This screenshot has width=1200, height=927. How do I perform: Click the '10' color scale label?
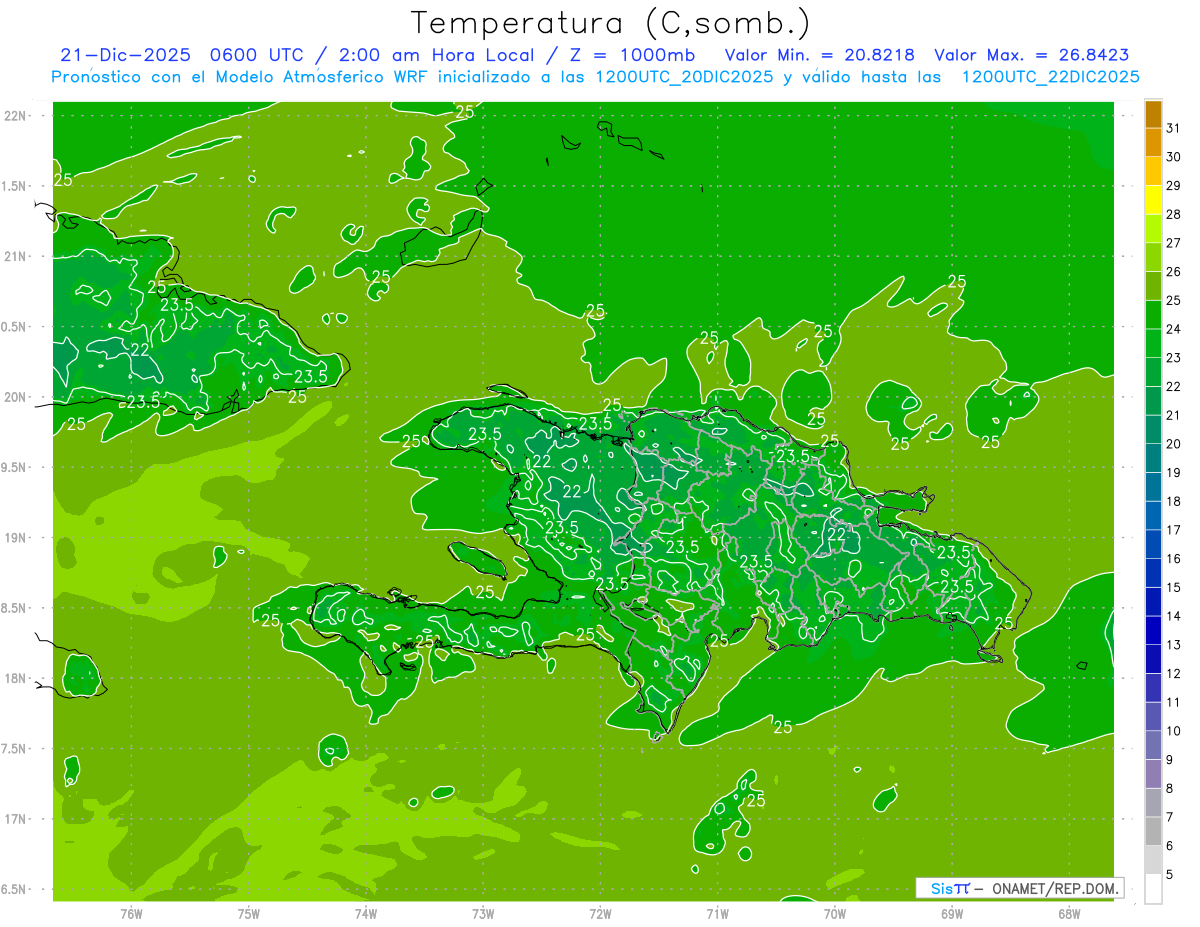tap(1174, 731)
